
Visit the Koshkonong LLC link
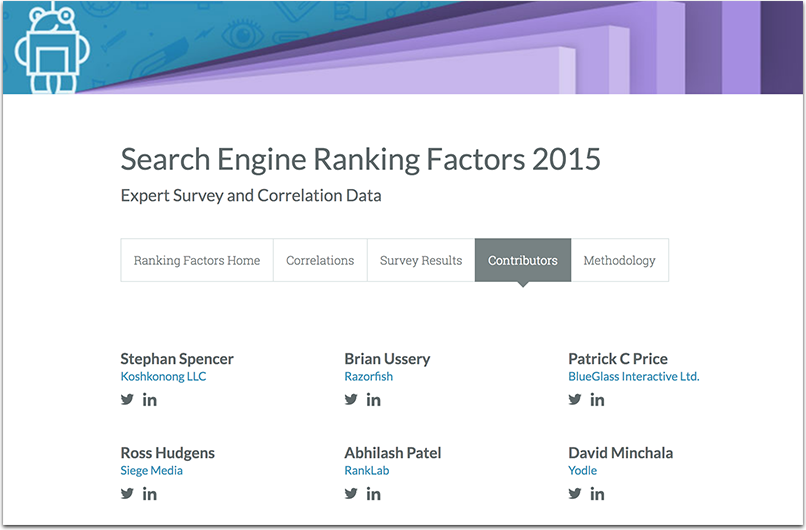[x=163, y=376]
